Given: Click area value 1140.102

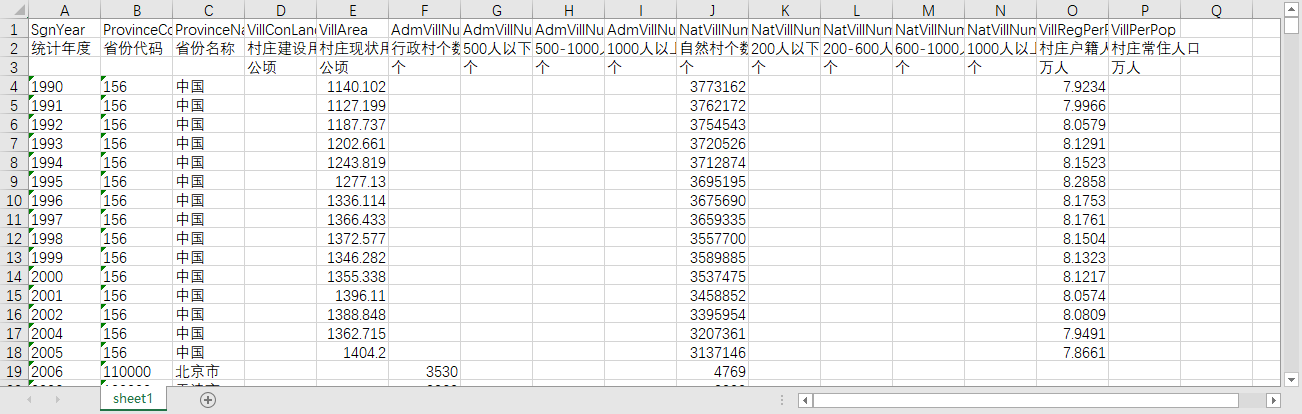Looking at the screenshot, I should click(352, 86).
